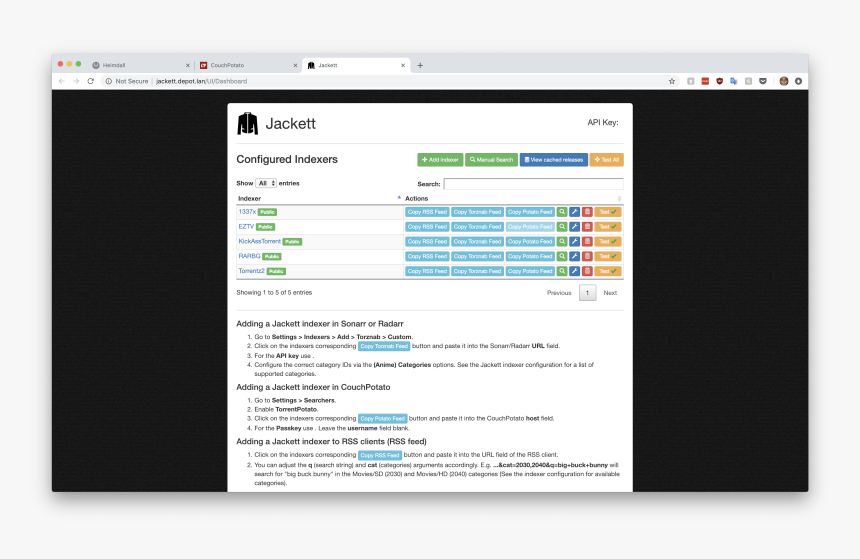Search KickAssTorrent via its magnifier icon
This screenshot has height=559, width=860.
[562, 241]
